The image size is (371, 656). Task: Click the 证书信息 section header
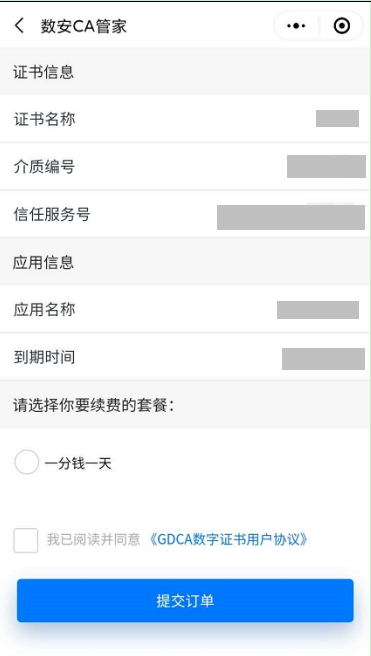click(x=43, y=72)
